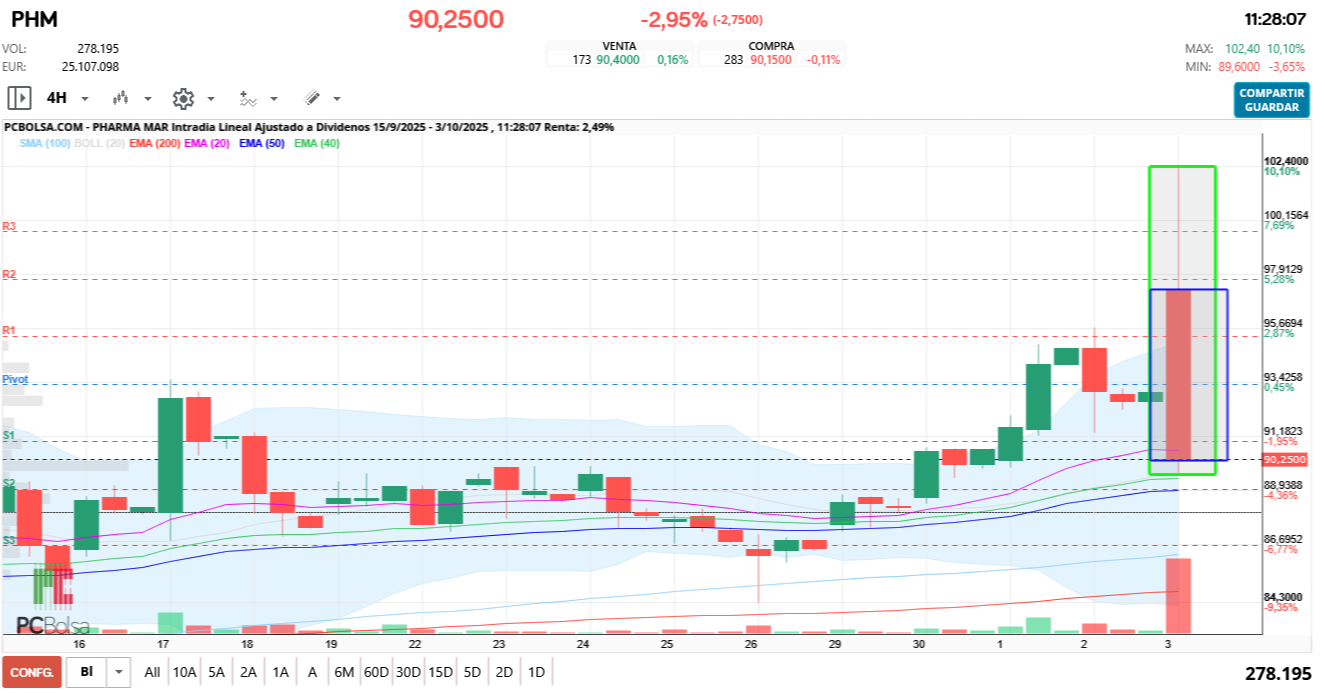Click the 90,2500 current price label on axis
1325x693 pixels.
click(x=1284, y=460)
